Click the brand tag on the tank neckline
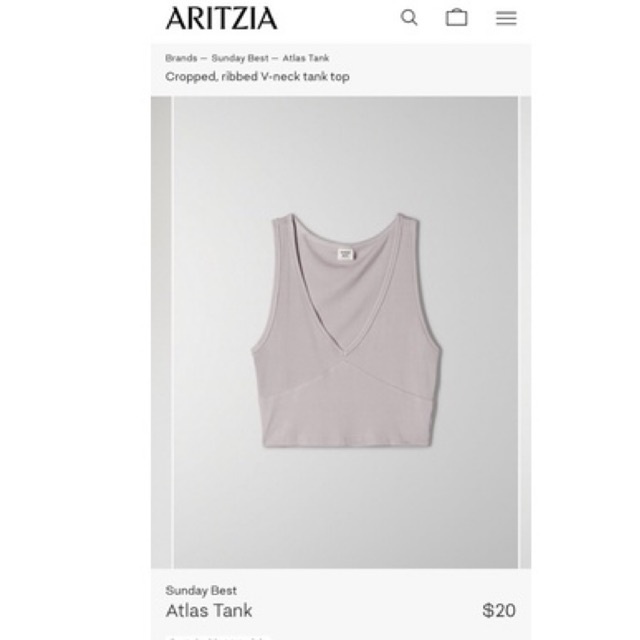 pos(345,254)
